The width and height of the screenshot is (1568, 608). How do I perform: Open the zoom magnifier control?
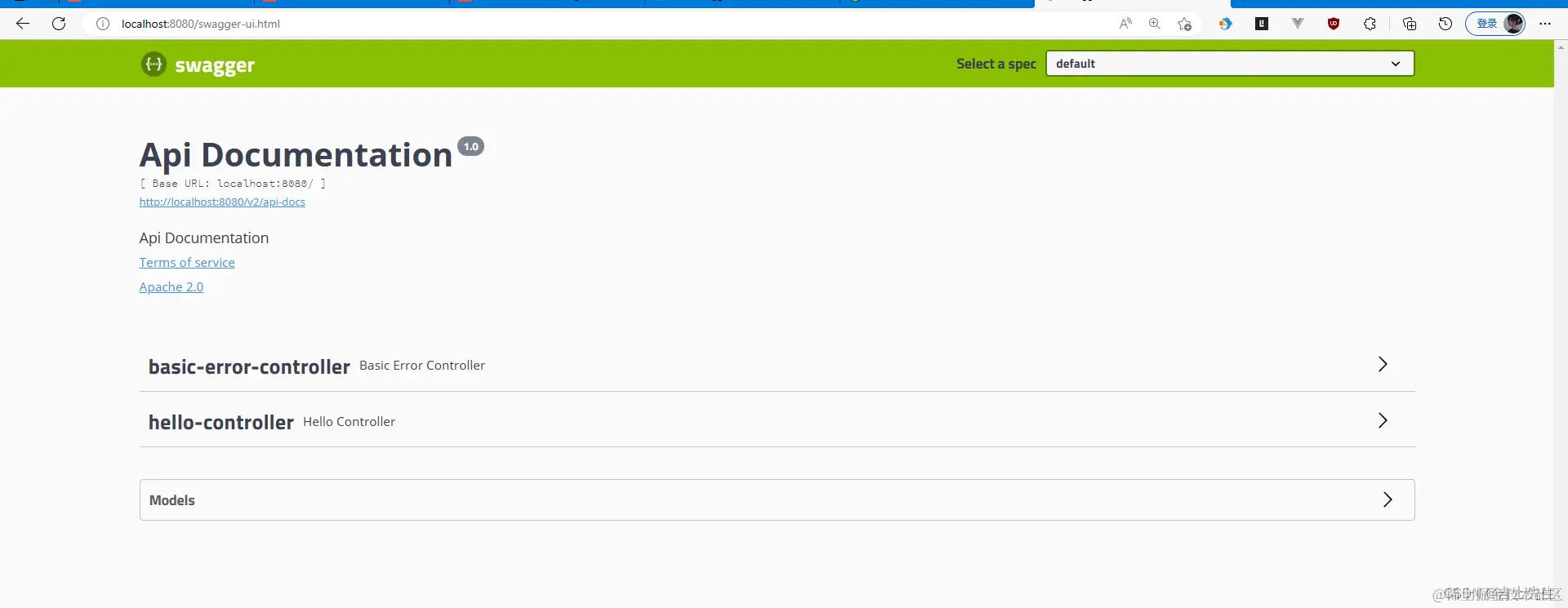pos(1155,24)
